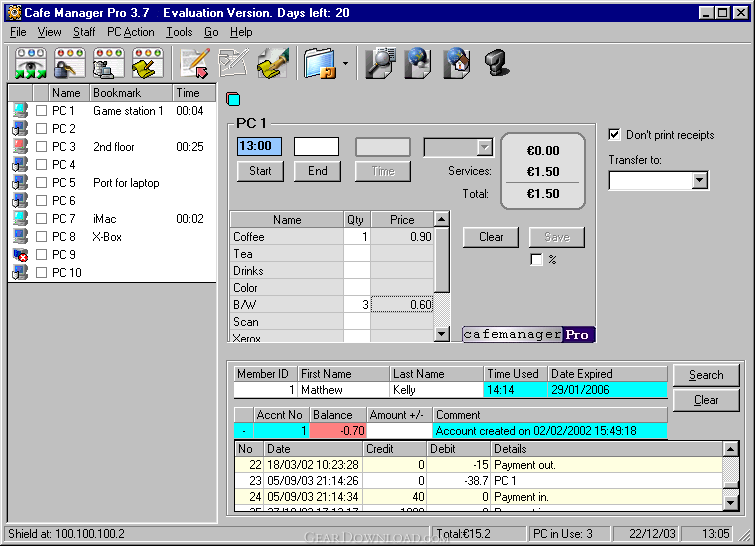Select transaction 23 PC 1 row
Image resolution: width=755 pixels, height=546 pixels.
[x=479, y=481]
